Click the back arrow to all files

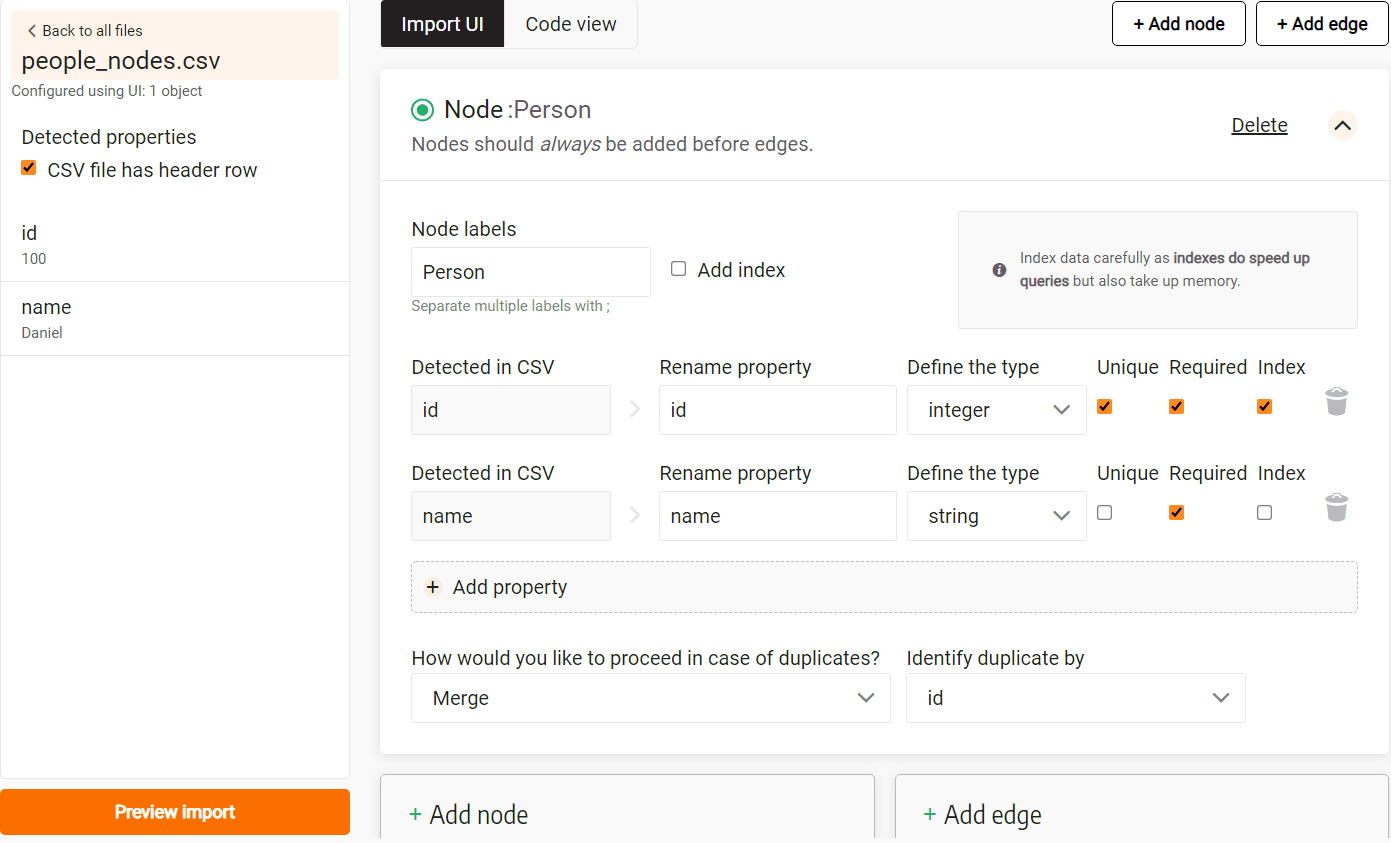coord(32,31)
